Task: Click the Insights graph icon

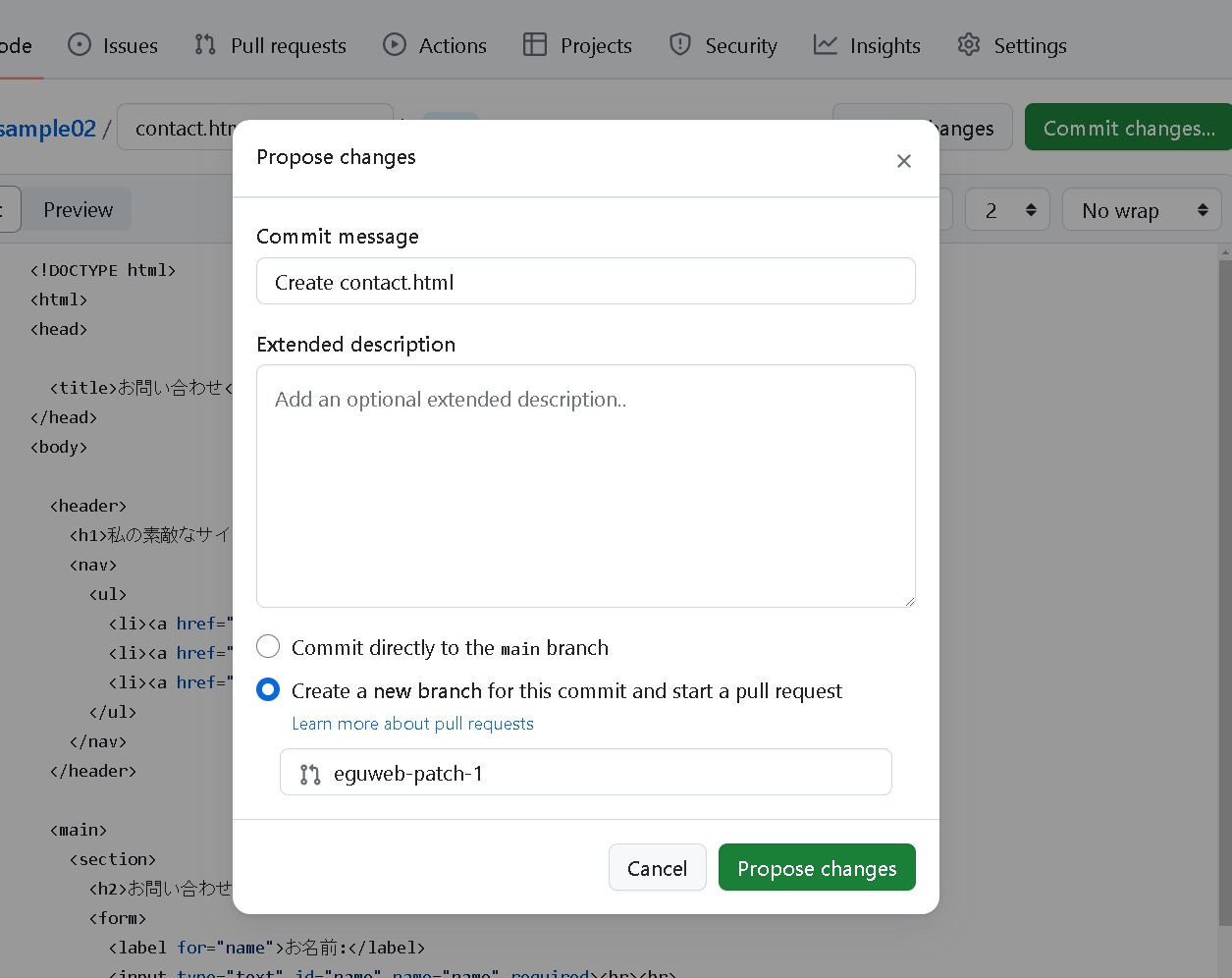Action: pos(826,44)
